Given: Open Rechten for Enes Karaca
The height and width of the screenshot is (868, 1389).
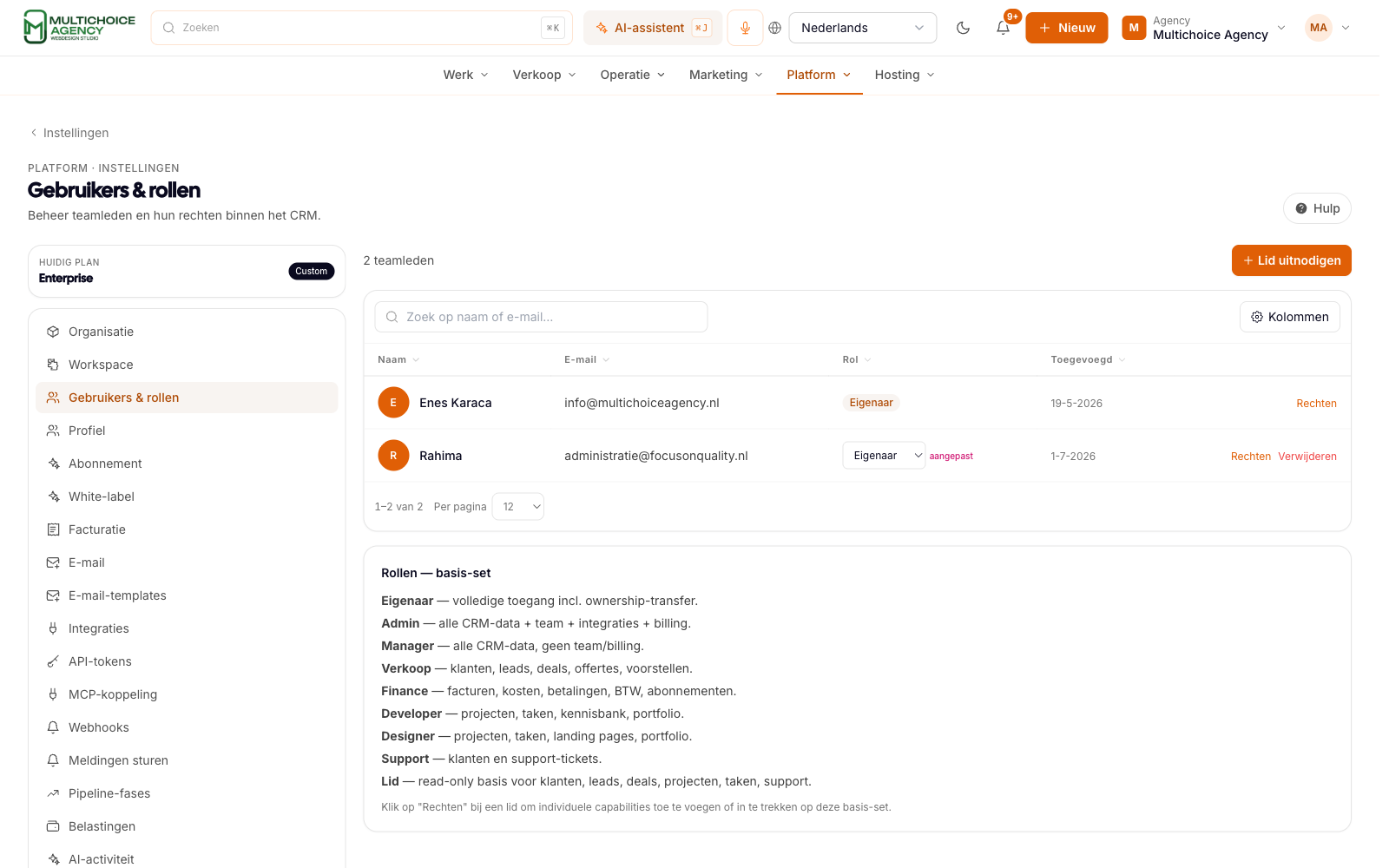Looking at the screenshot, I should point(1316,404).
